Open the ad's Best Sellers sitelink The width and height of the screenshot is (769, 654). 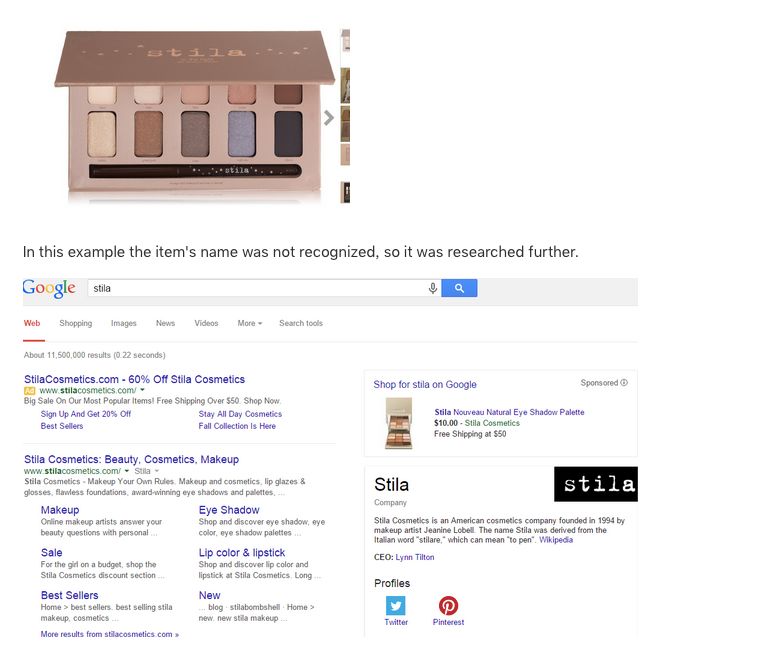62,426
